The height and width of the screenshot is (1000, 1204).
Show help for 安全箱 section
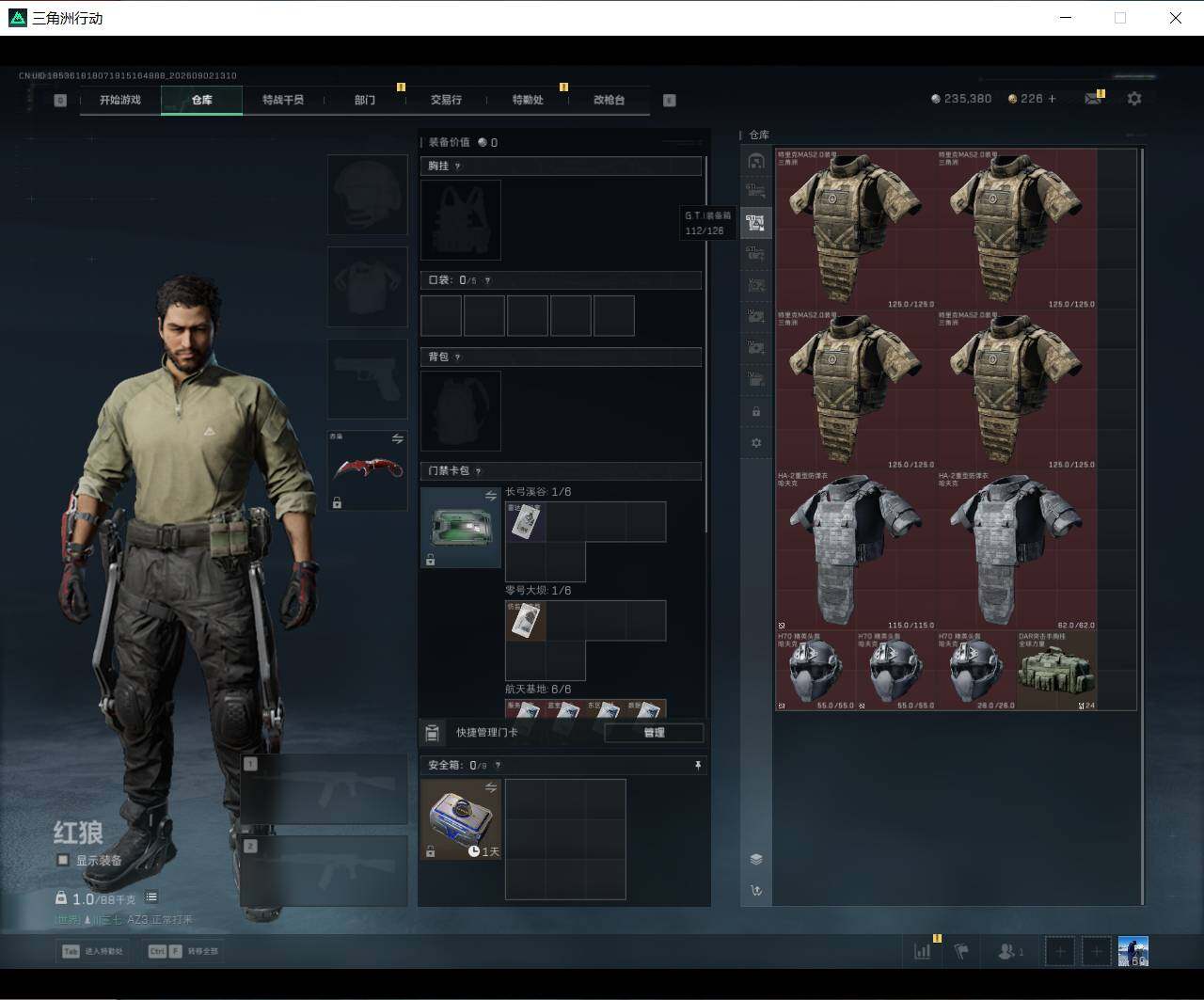(498, 766)
